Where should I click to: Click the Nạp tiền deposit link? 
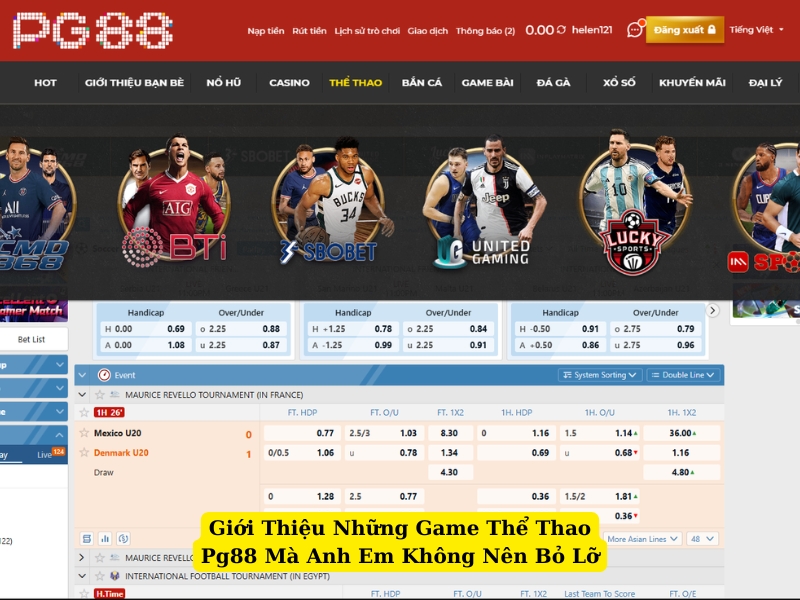(266, 31)
